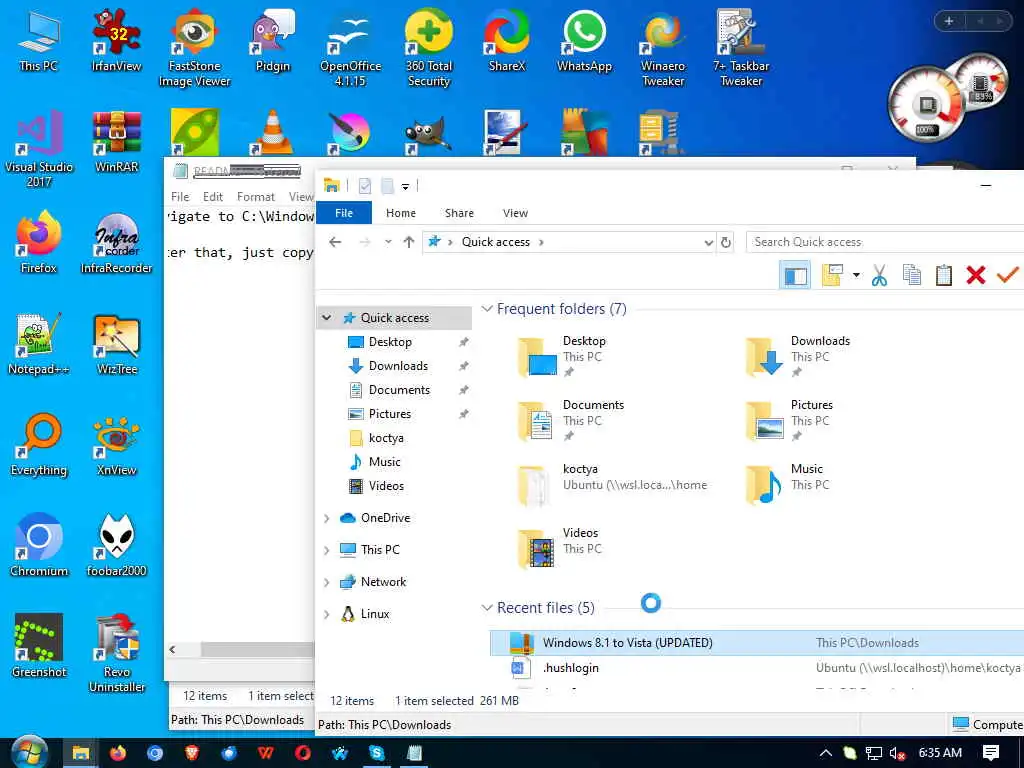The height and width of the screenshot is (768, 1024).
Task: Open the View ribbon tab in Explorer
Action: [x=515, y=213]
